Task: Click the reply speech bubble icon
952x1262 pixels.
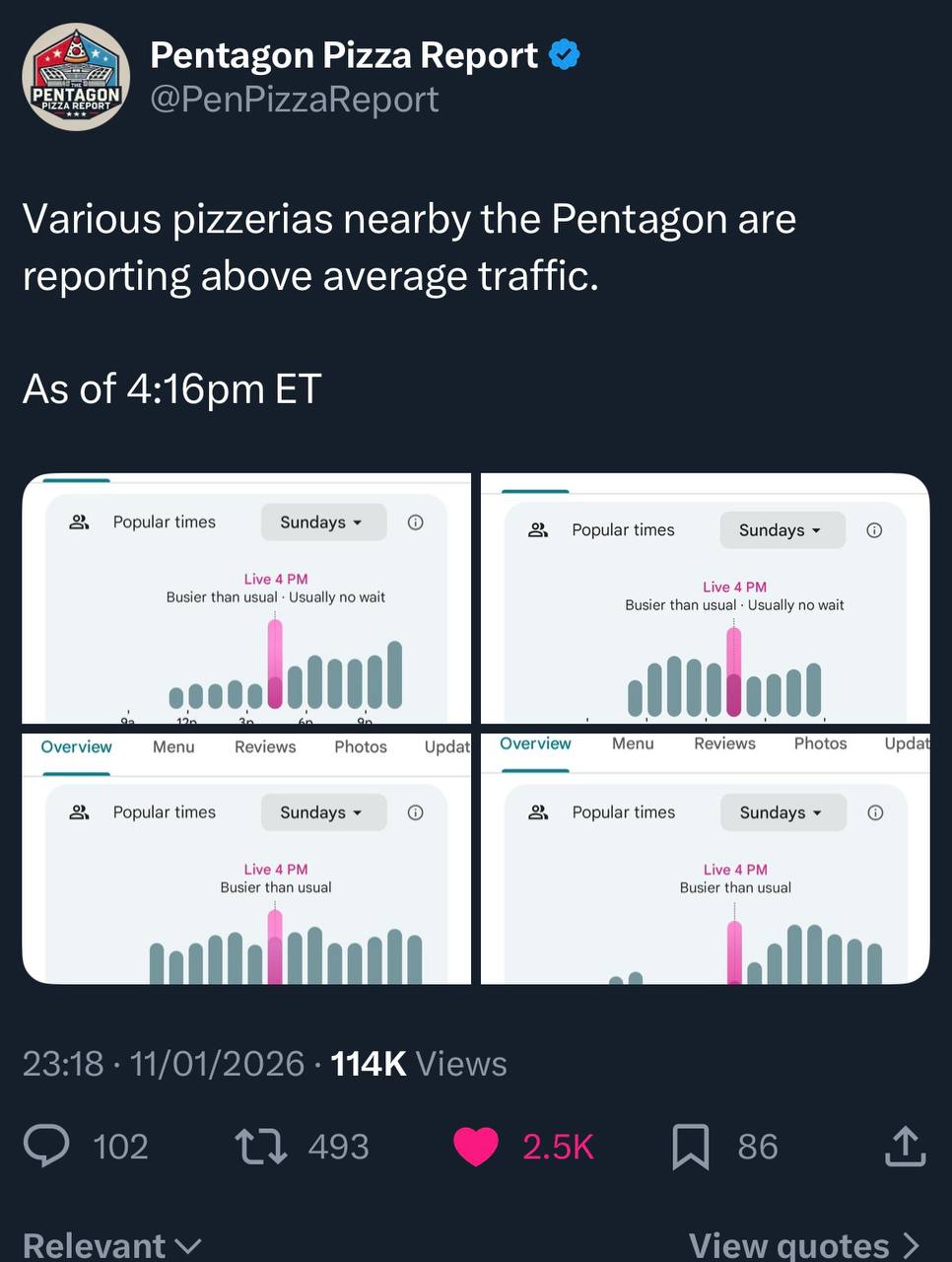Action: pyautogui.click(x=46, y=1147)
